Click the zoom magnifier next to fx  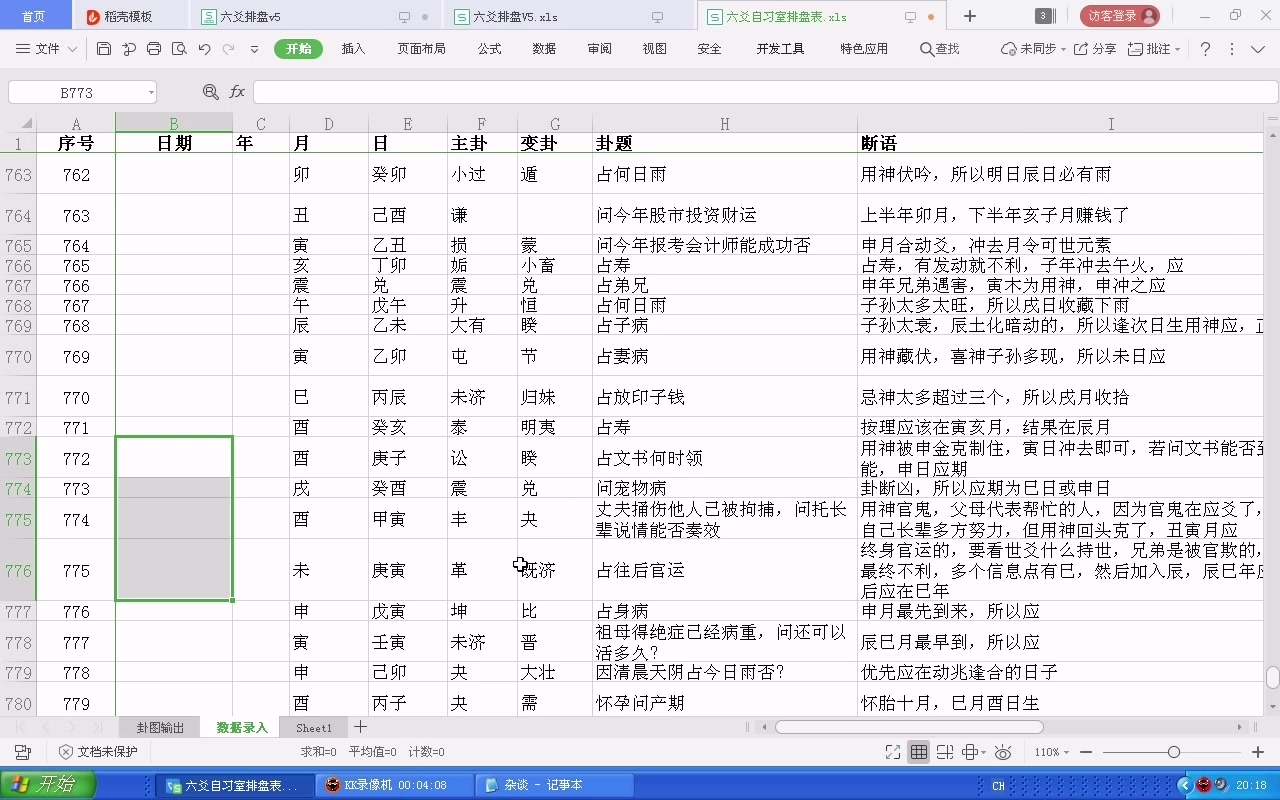pos(211,92)
